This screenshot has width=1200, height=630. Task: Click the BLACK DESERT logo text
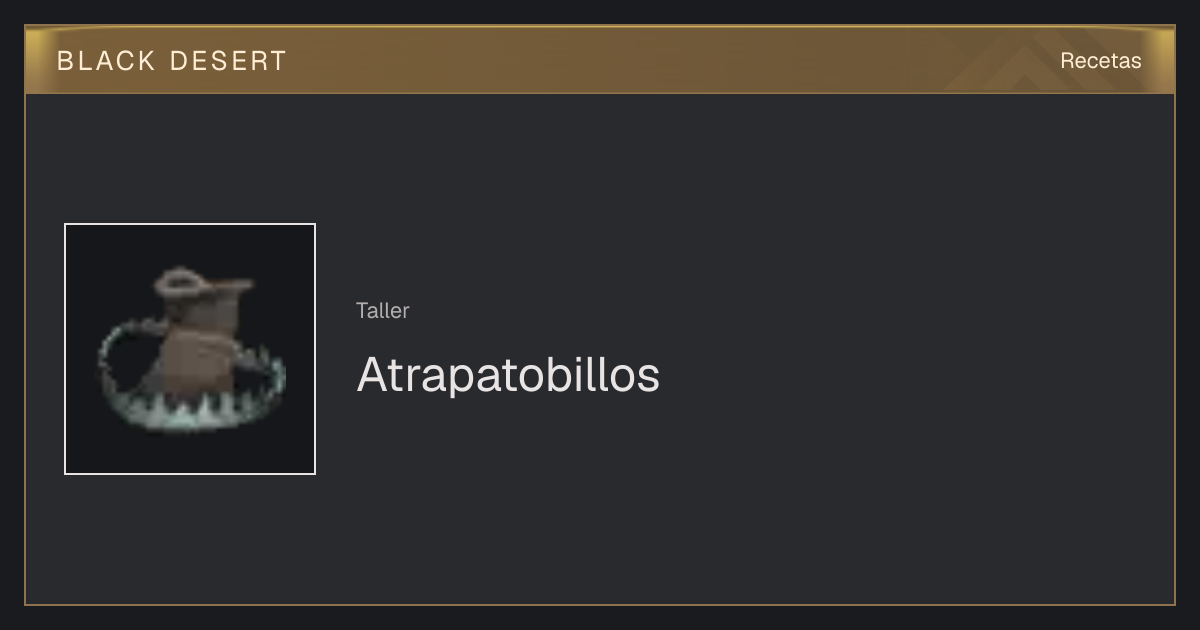click(172, 61)
